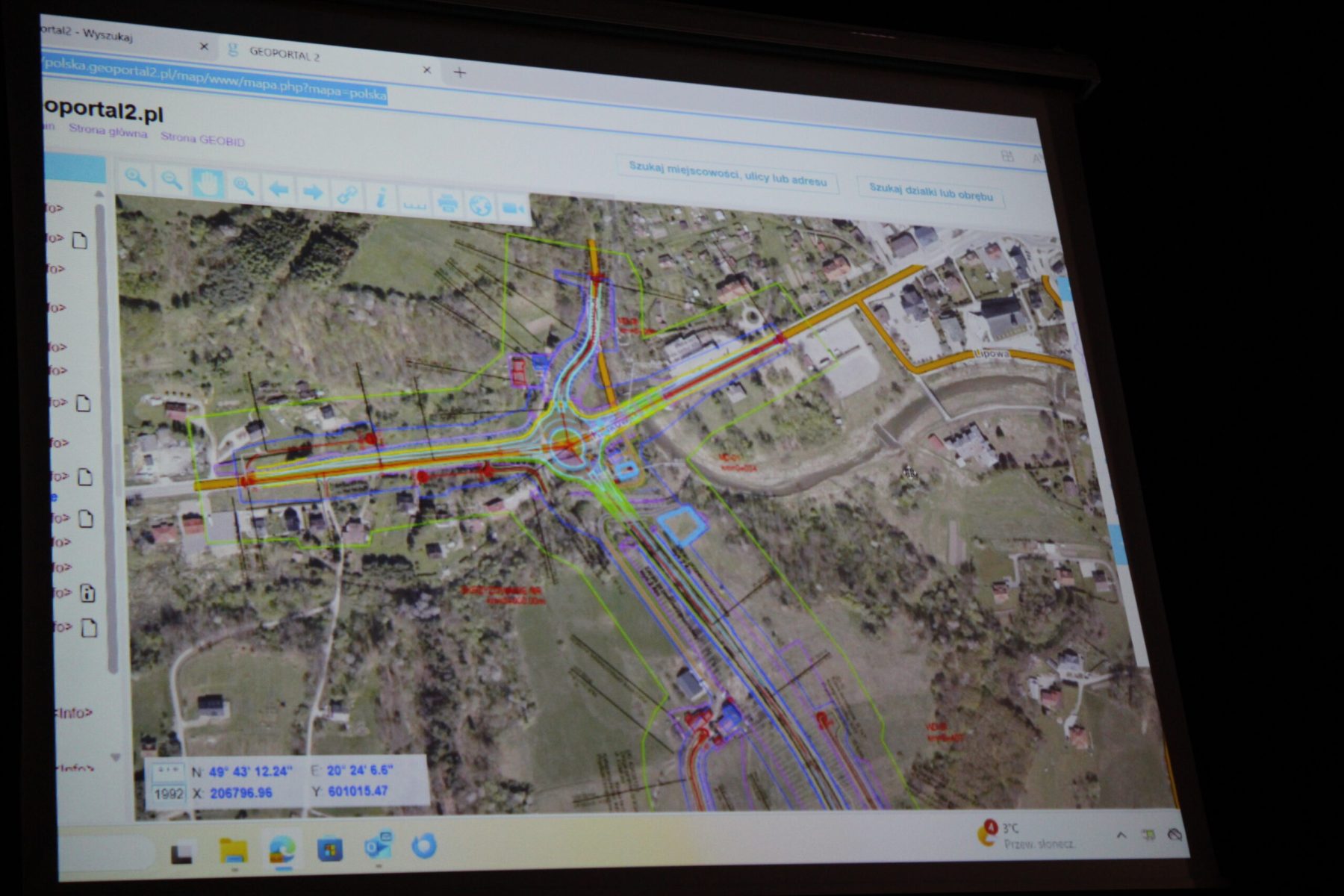The image size is (1344, 896).
Task: Click the chain link share icon
Action: [x=346, y=196]
